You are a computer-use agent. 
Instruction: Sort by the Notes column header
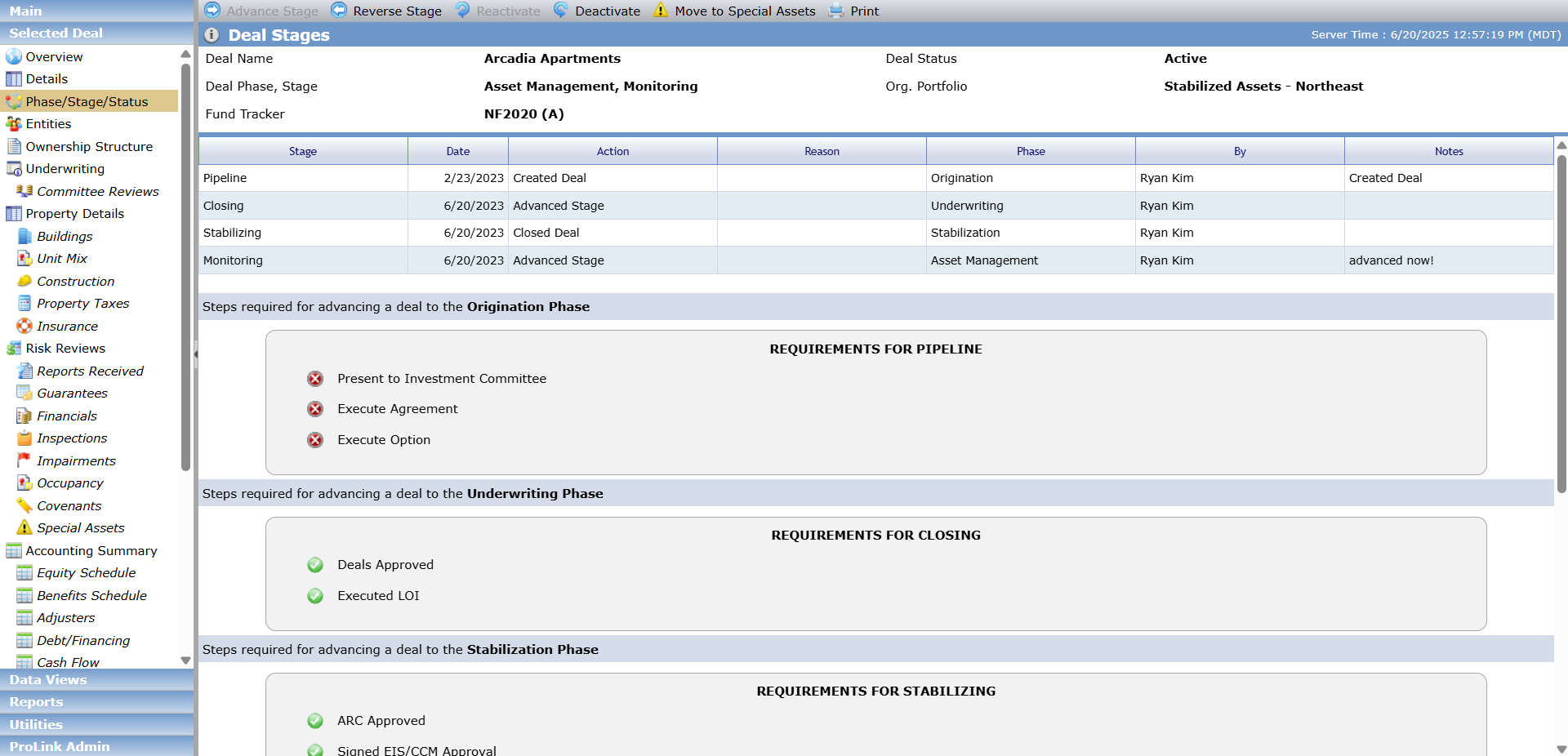1450,151
